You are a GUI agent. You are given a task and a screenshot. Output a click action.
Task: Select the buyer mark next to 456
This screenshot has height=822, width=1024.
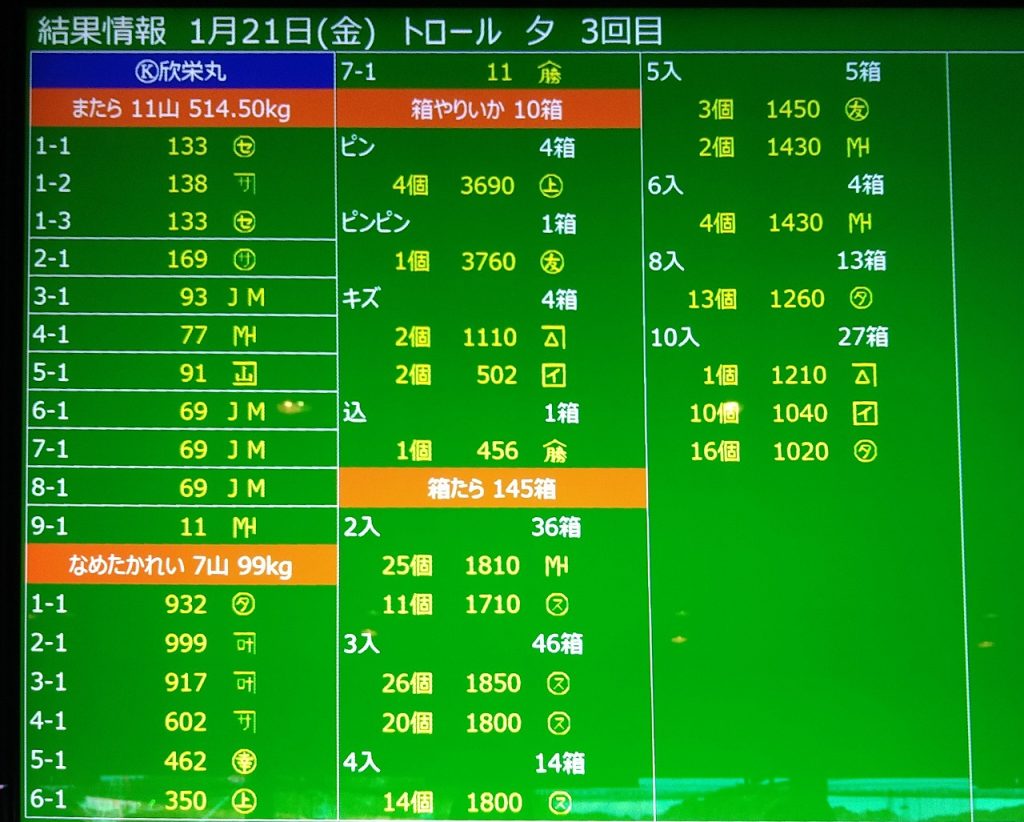[551, 452]
